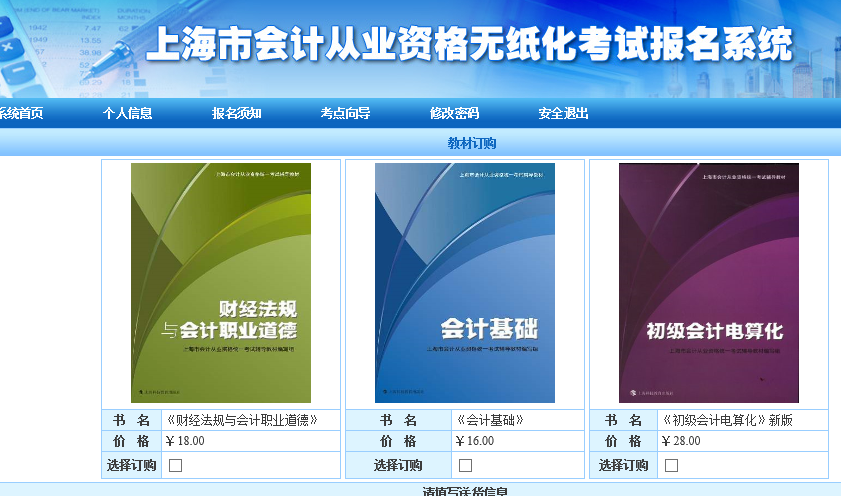Go to 个人信息 page
The width and height of the screenshot is (841, 496).
128,113
